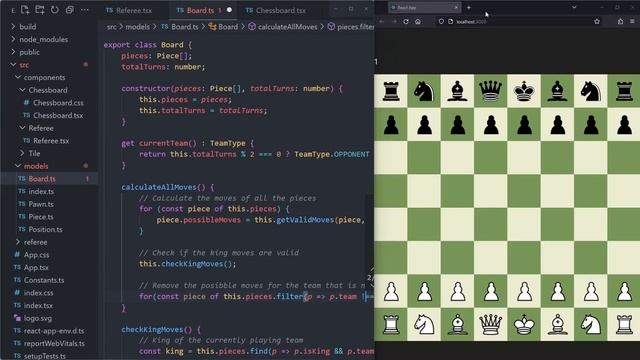
Task: Expand the Tile folder
Action: [34, 153]
